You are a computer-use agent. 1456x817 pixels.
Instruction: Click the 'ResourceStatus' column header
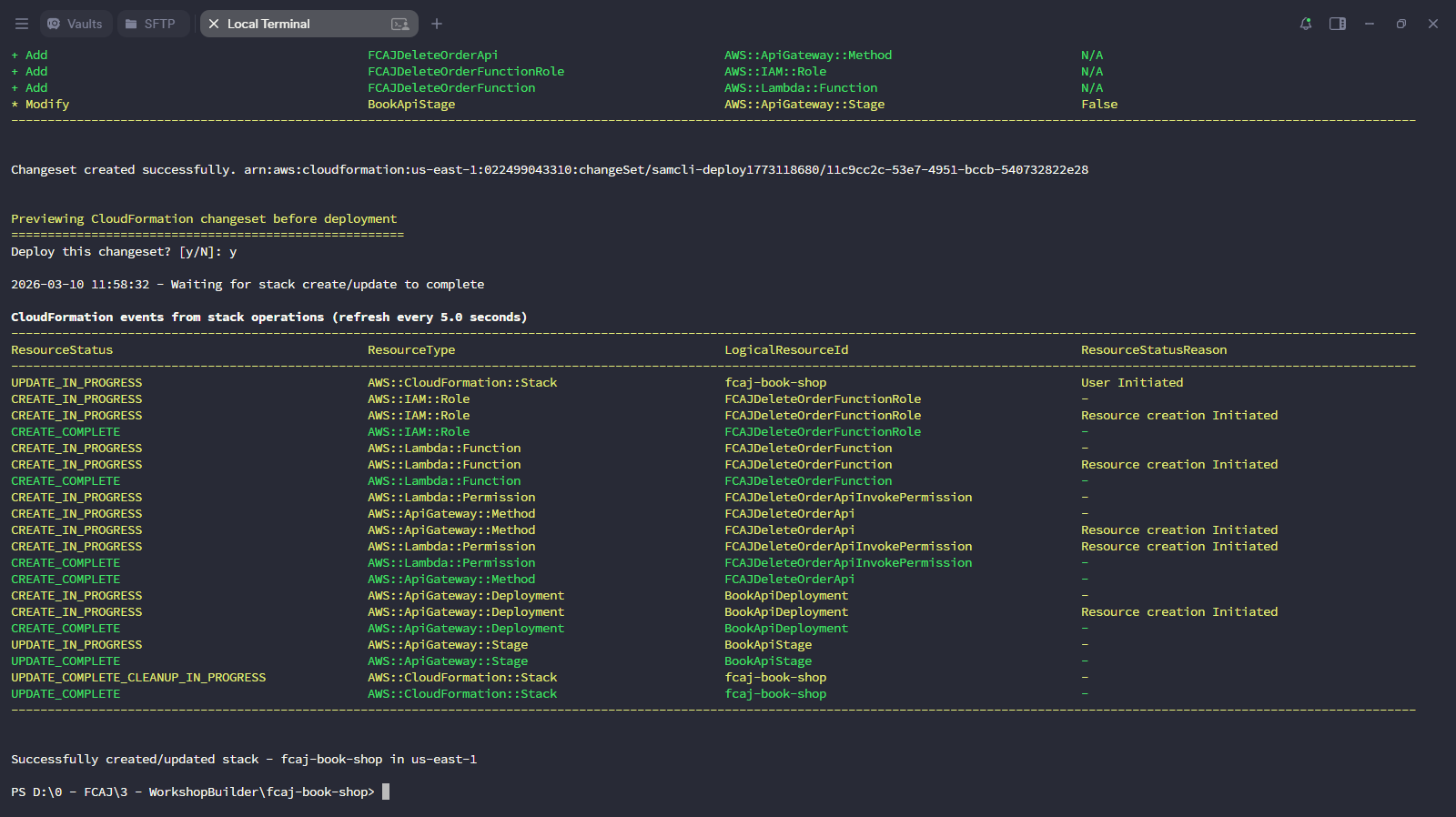pos(62,349)
